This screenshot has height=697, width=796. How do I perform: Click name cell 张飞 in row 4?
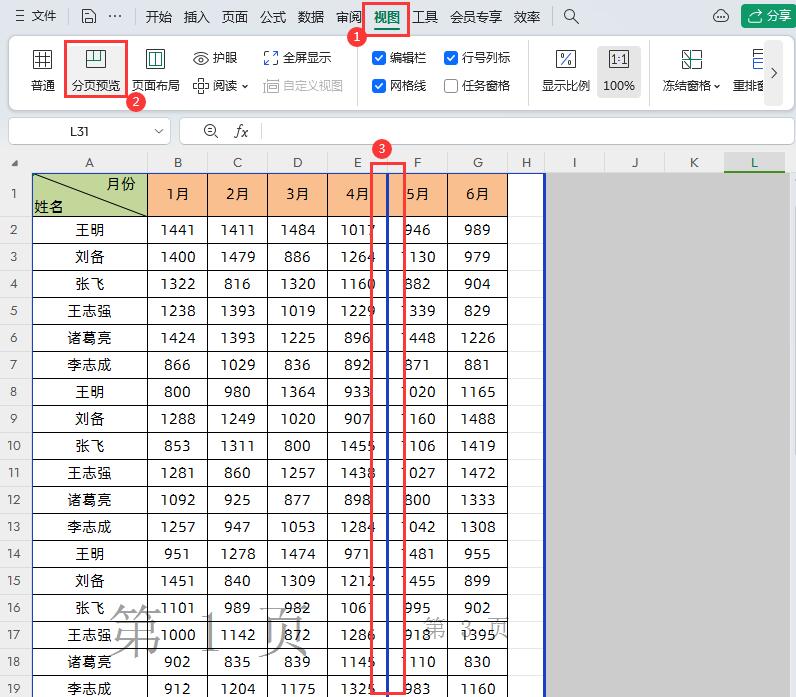click(90, 284)
